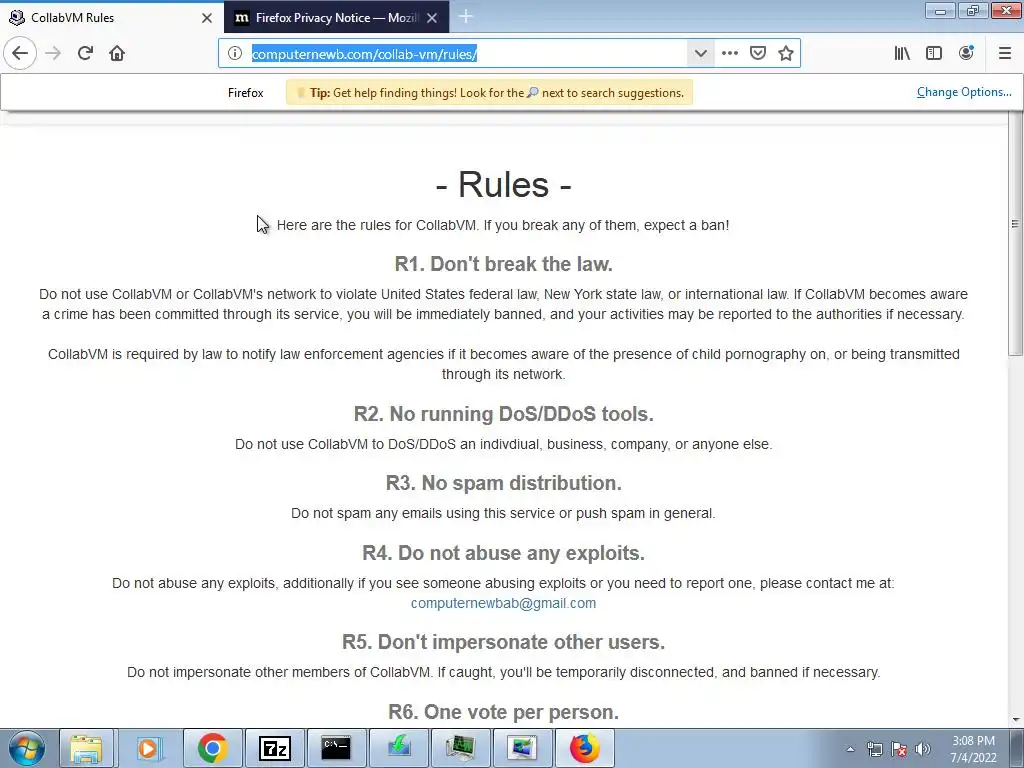The width and height of the screenshot is (1024, 768).
Task: Click the intro sentence about expecting a ban
Action: coord(503,225)
